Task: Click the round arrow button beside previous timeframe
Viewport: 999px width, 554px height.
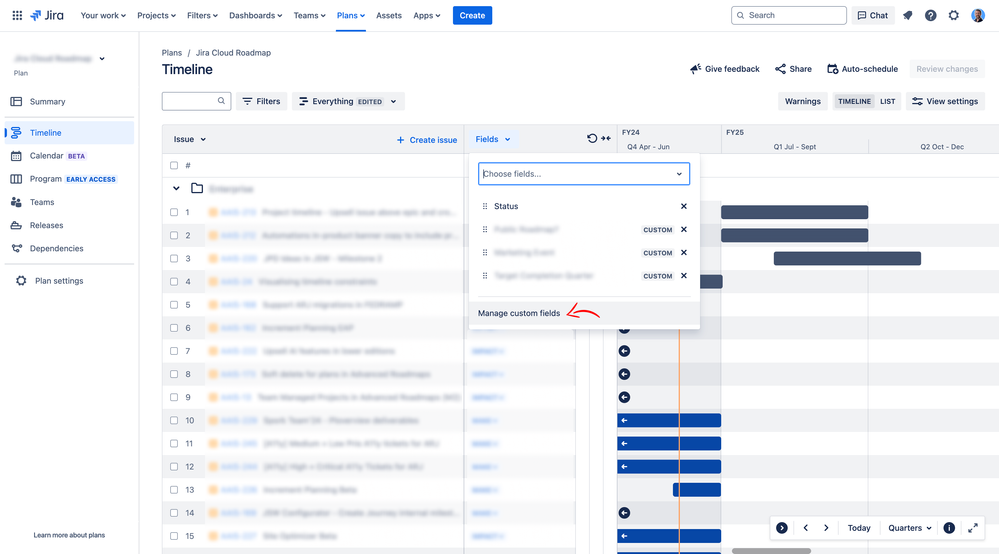Action: tap(782, 528)
